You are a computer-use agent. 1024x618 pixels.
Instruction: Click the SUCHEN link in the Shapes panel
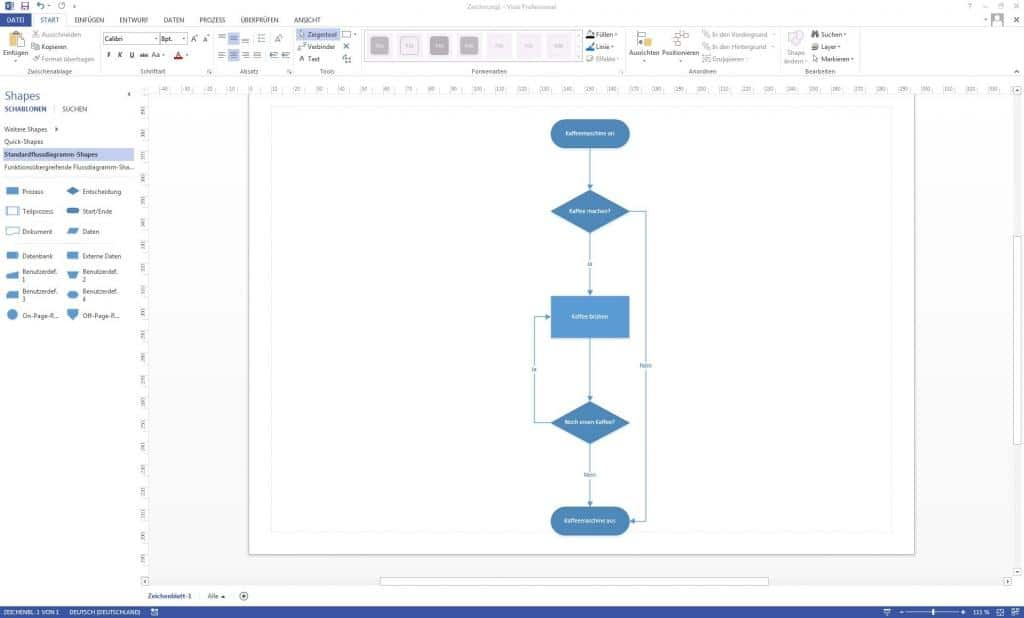click(x=76, y=109)
